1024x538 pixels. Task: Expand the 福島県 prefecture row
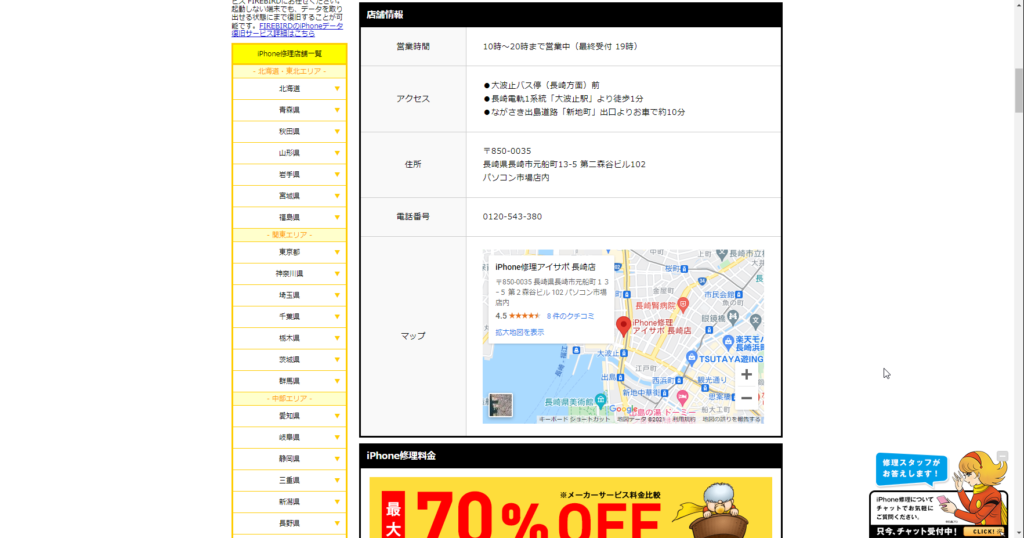289,217
